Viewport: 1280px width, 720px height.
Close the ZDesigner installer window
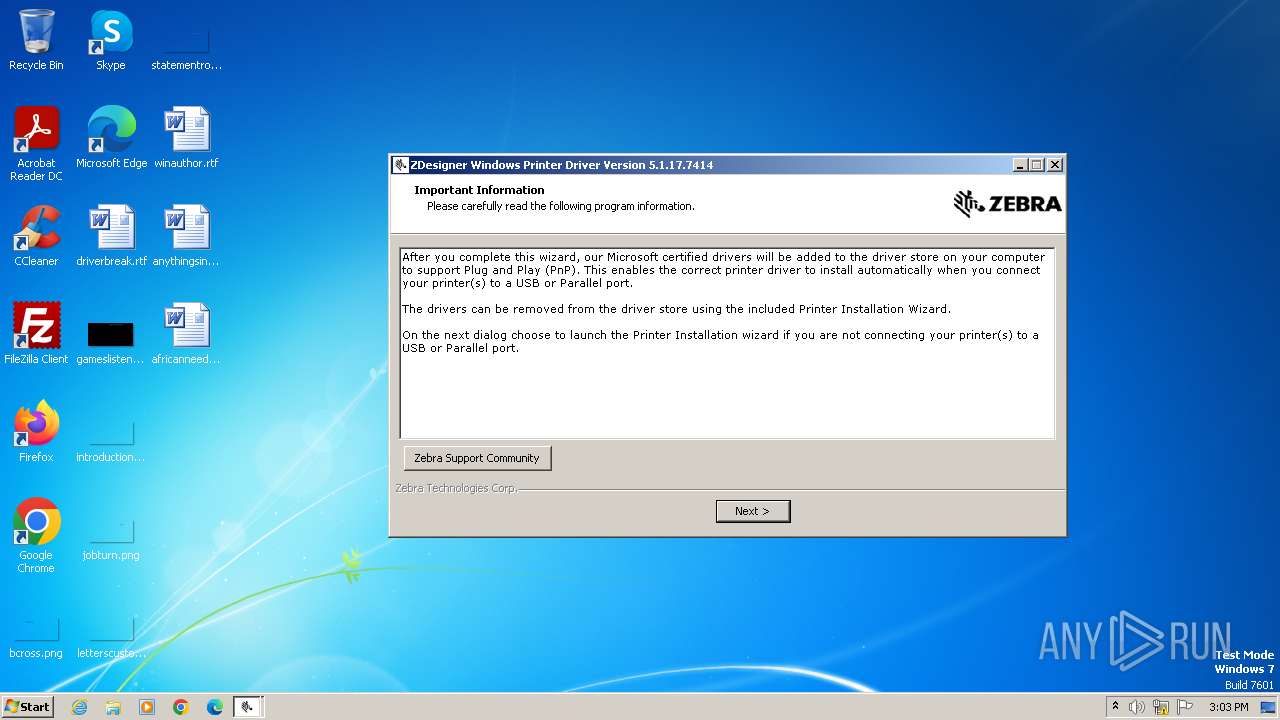click(1054, 165)
